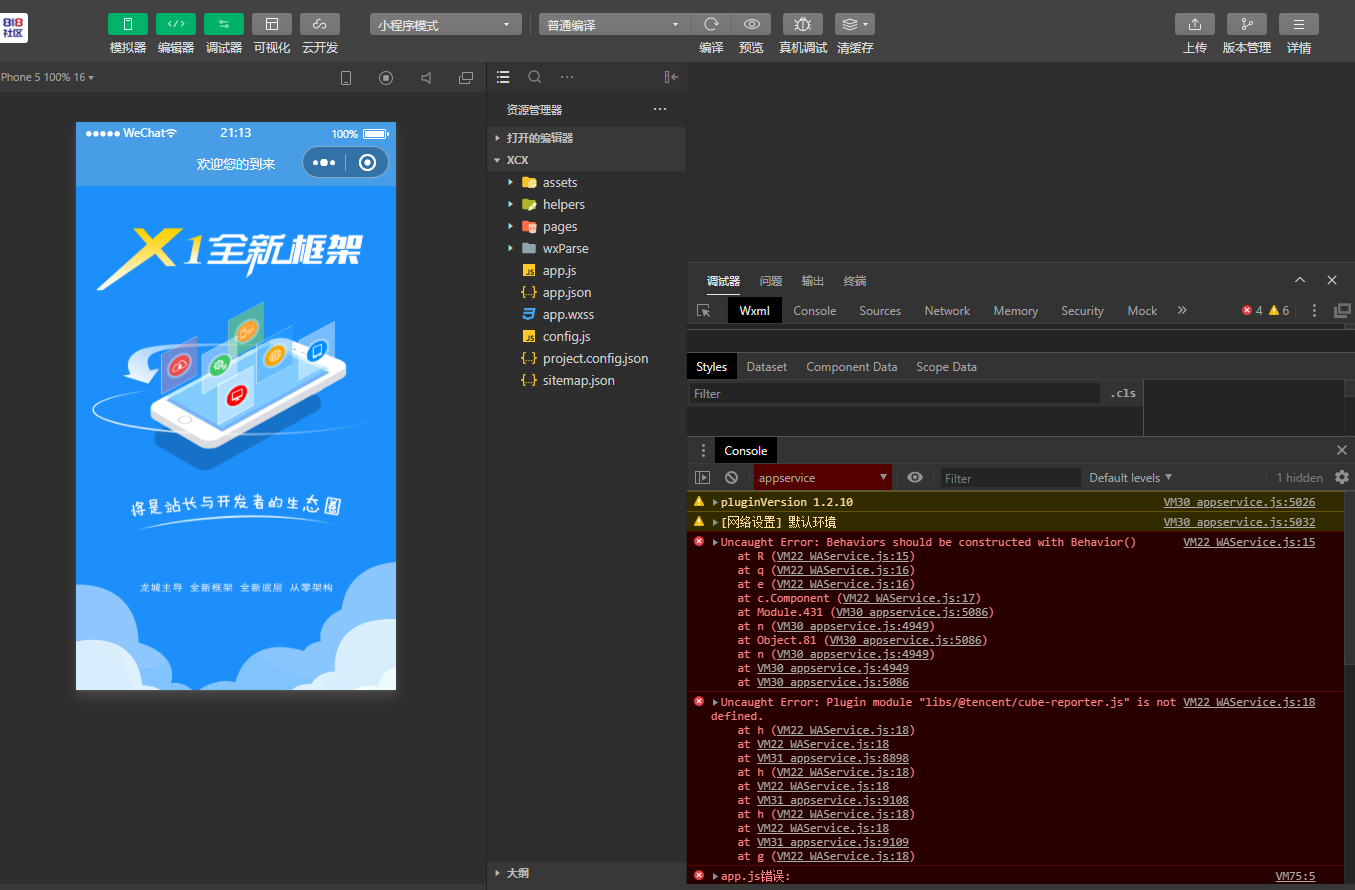1355x890 pixels.
Task: Switch to the Network tab
Action: point(946,311)
